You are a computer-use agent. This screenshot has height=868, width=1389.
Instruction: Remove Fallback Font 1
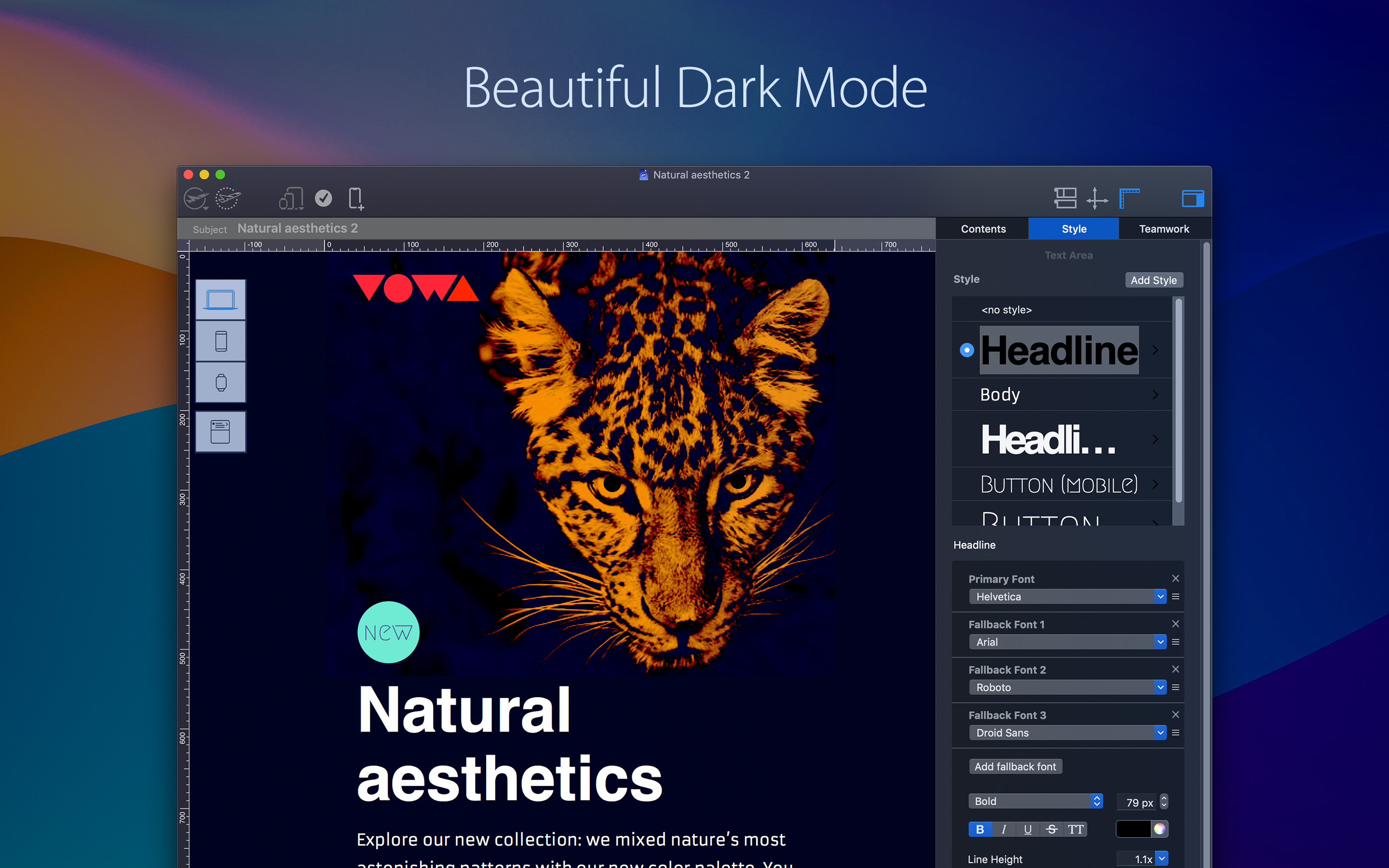[1175, 624]
